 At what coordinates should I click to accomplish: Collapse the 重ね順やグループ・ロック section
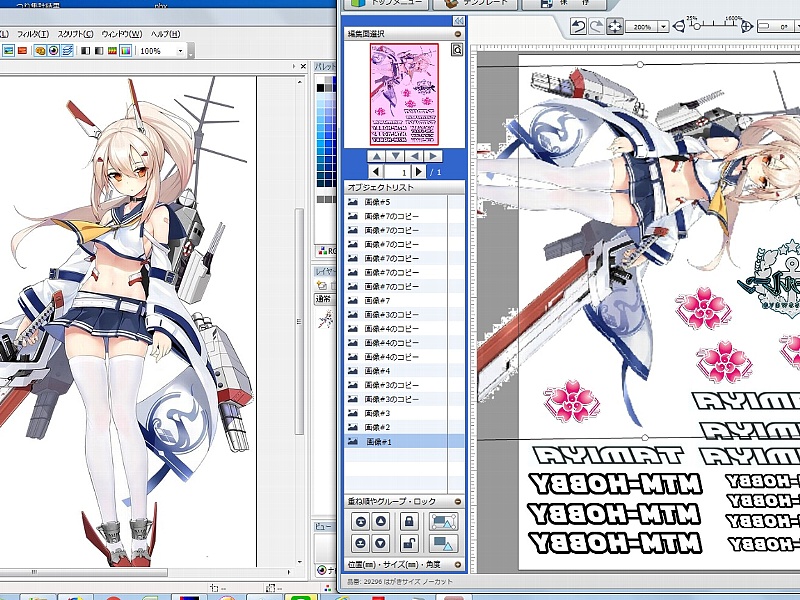tap(458, 502)
